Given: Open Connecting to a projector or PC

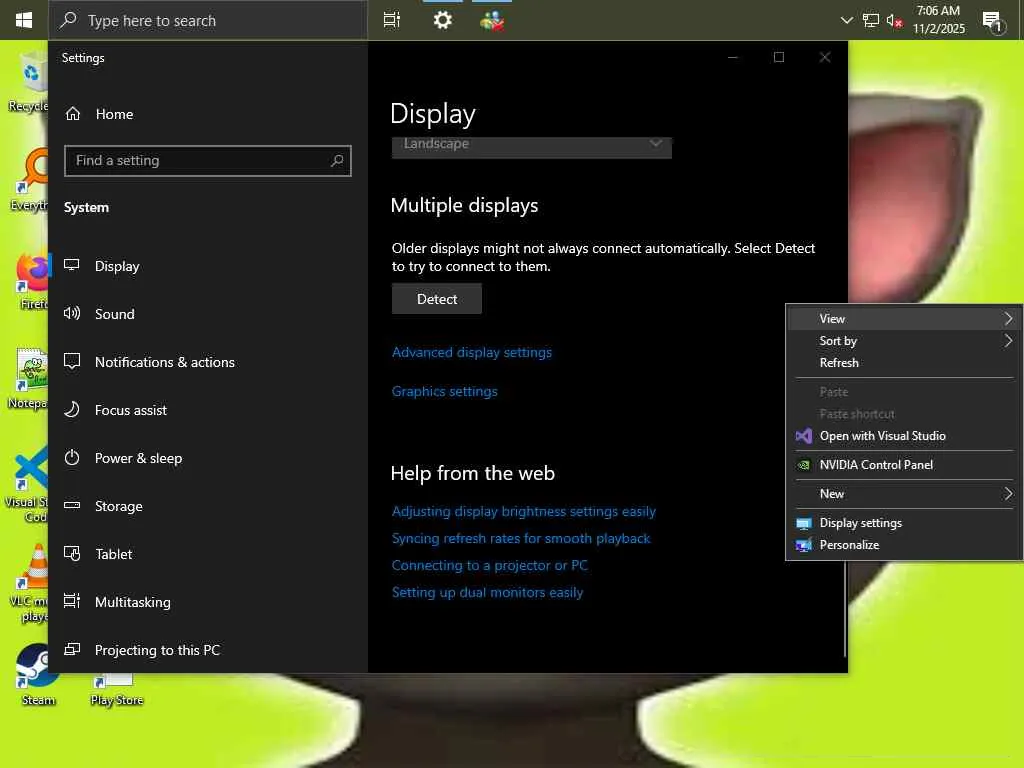Looking at the screenshot, I should 490,566.
